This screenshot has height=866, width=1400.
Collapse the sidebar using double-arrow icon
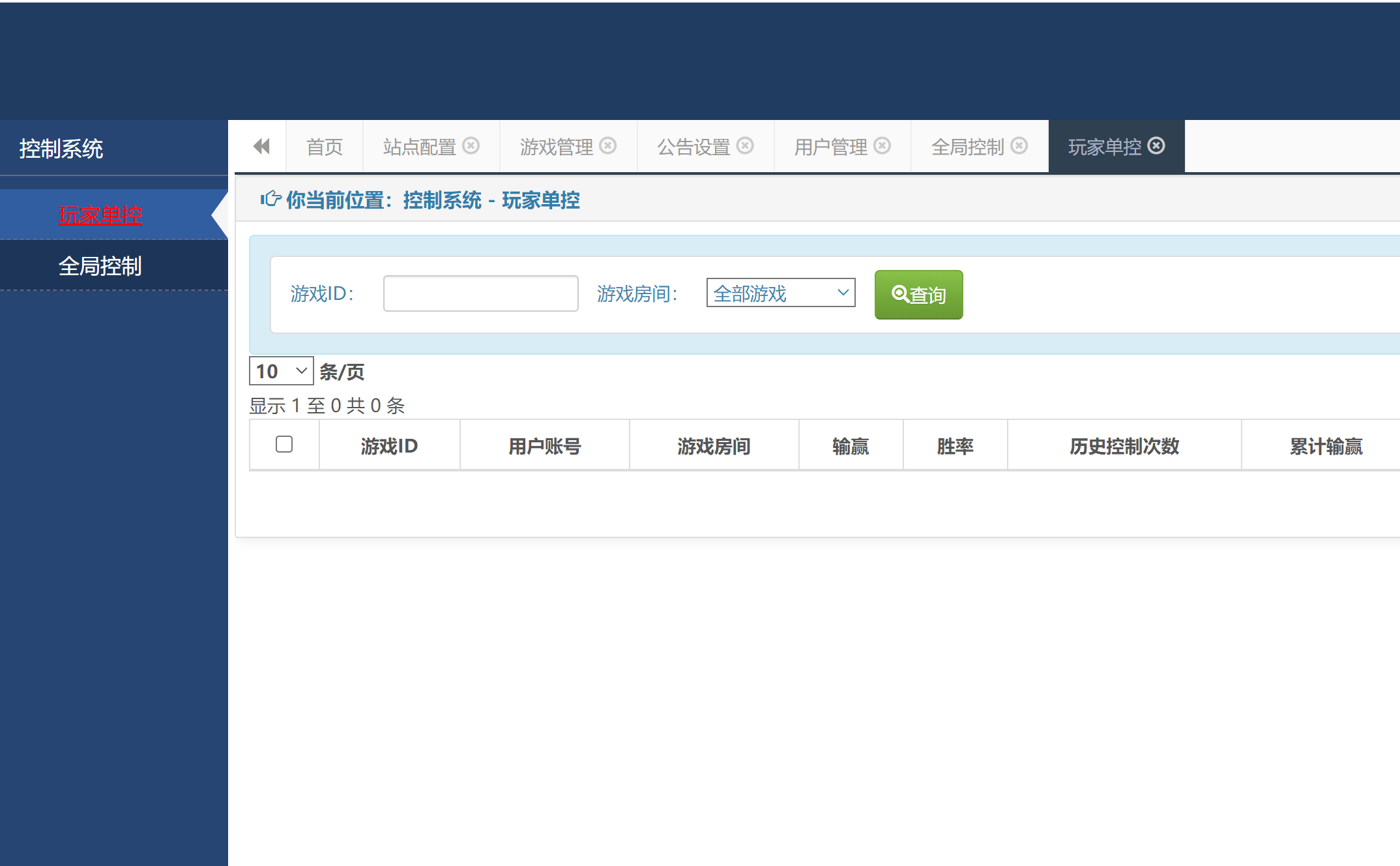point(261,146)
